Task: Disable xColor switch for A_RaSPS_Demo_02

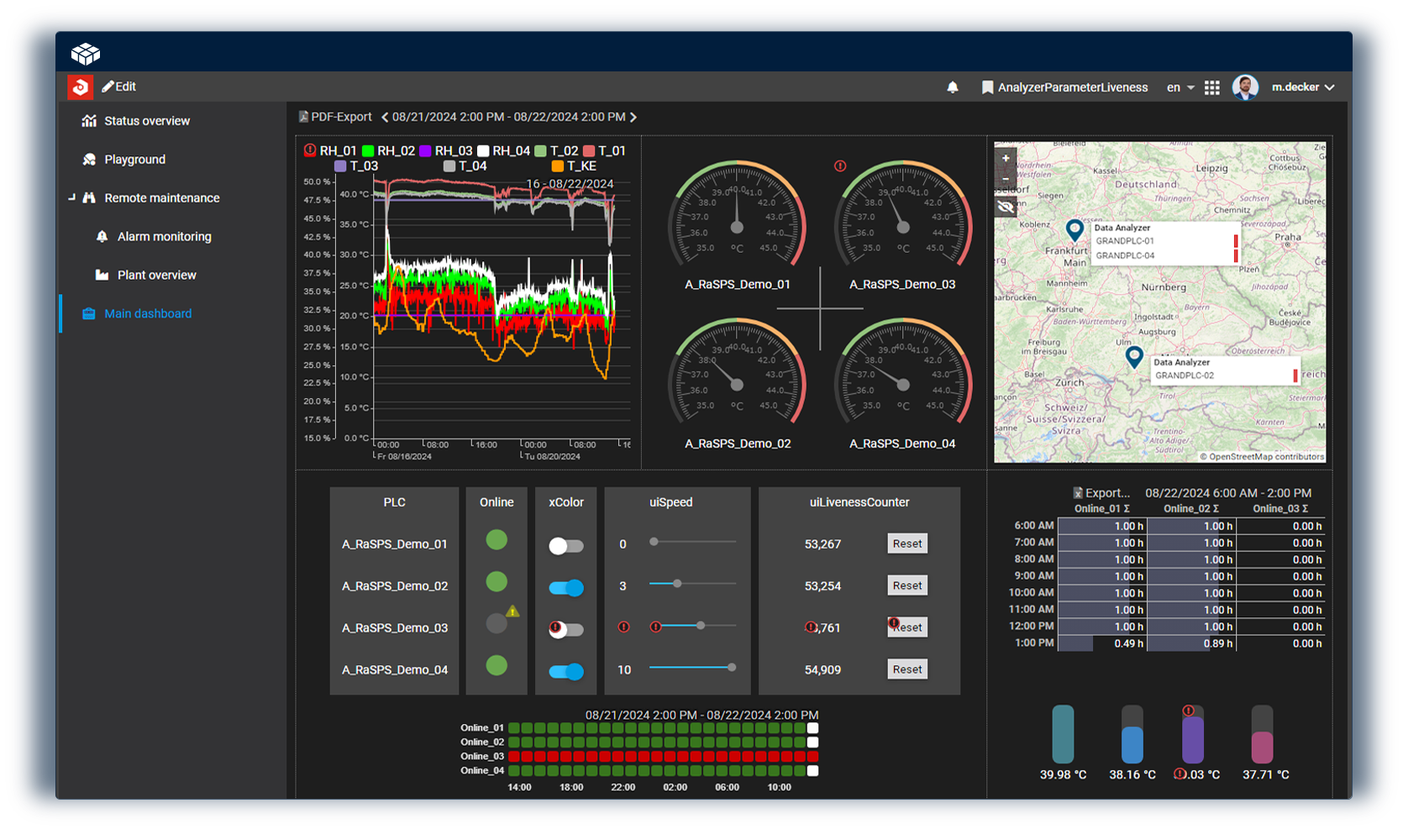Action: point(565,588)
